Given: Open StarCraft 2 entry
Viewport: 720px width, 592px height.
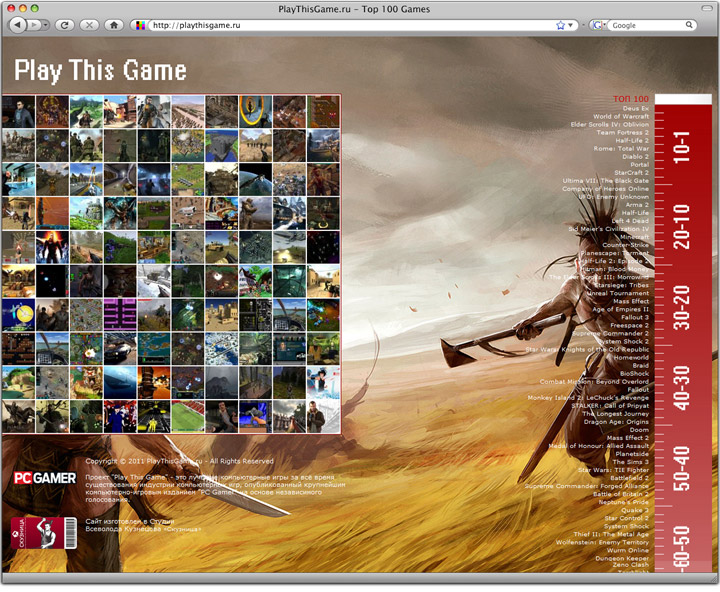Looking at the screenshot, I should click(x=632, y=173).
